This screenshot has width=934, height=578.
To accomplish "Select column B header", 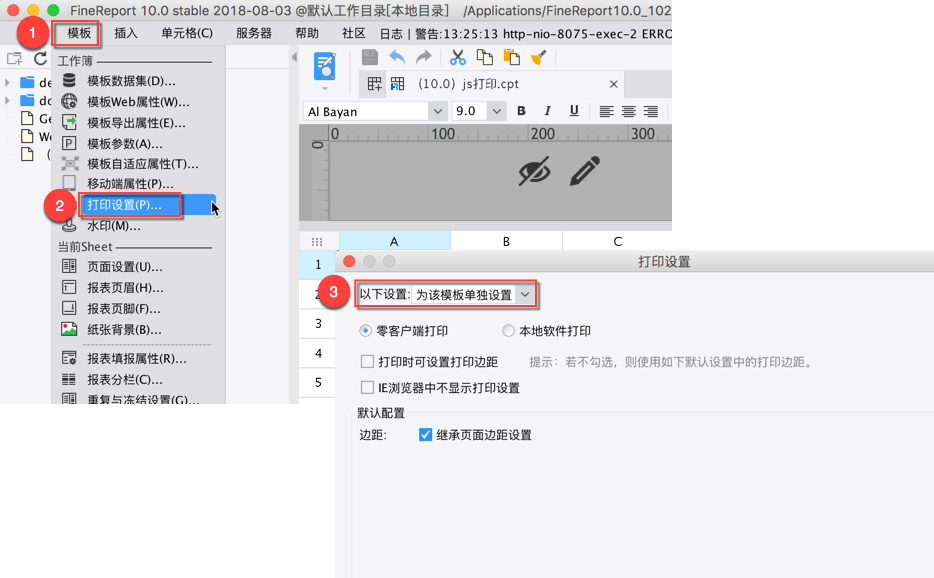I will click(x=506, y=241).
